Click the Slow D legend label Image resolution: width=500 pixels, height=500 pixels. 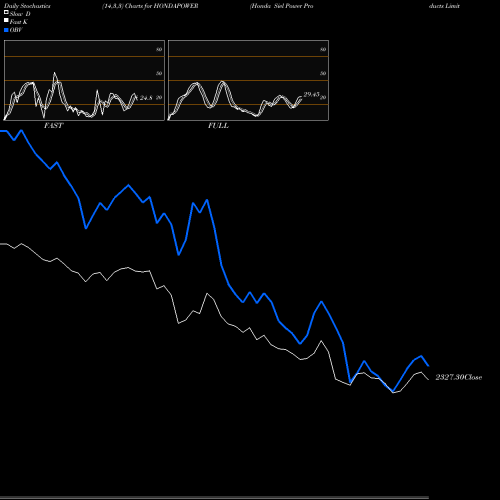click(20, 14)
